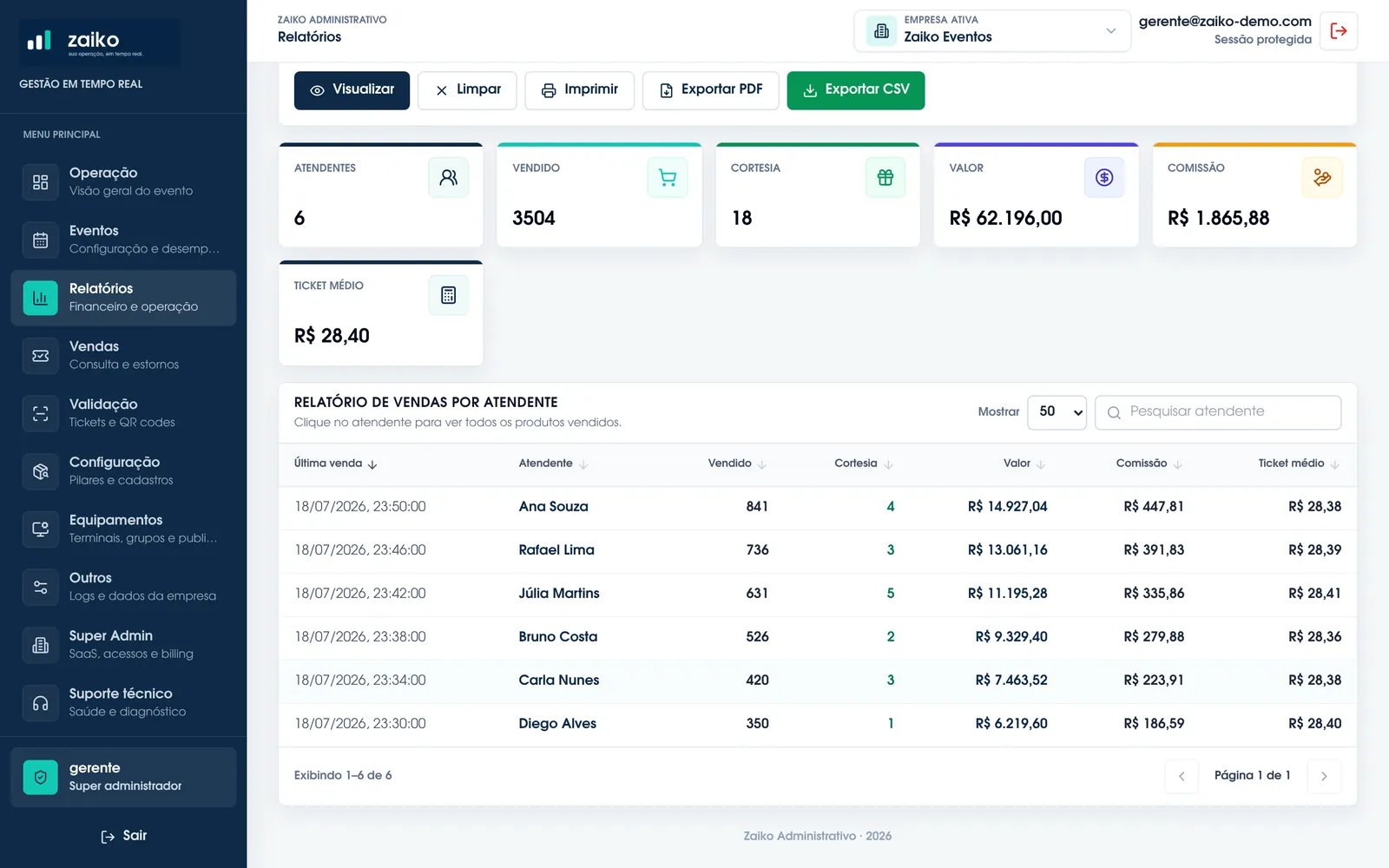Open the Configuração menu item
Screen dimensions: 1389x868
pos(123,471)
